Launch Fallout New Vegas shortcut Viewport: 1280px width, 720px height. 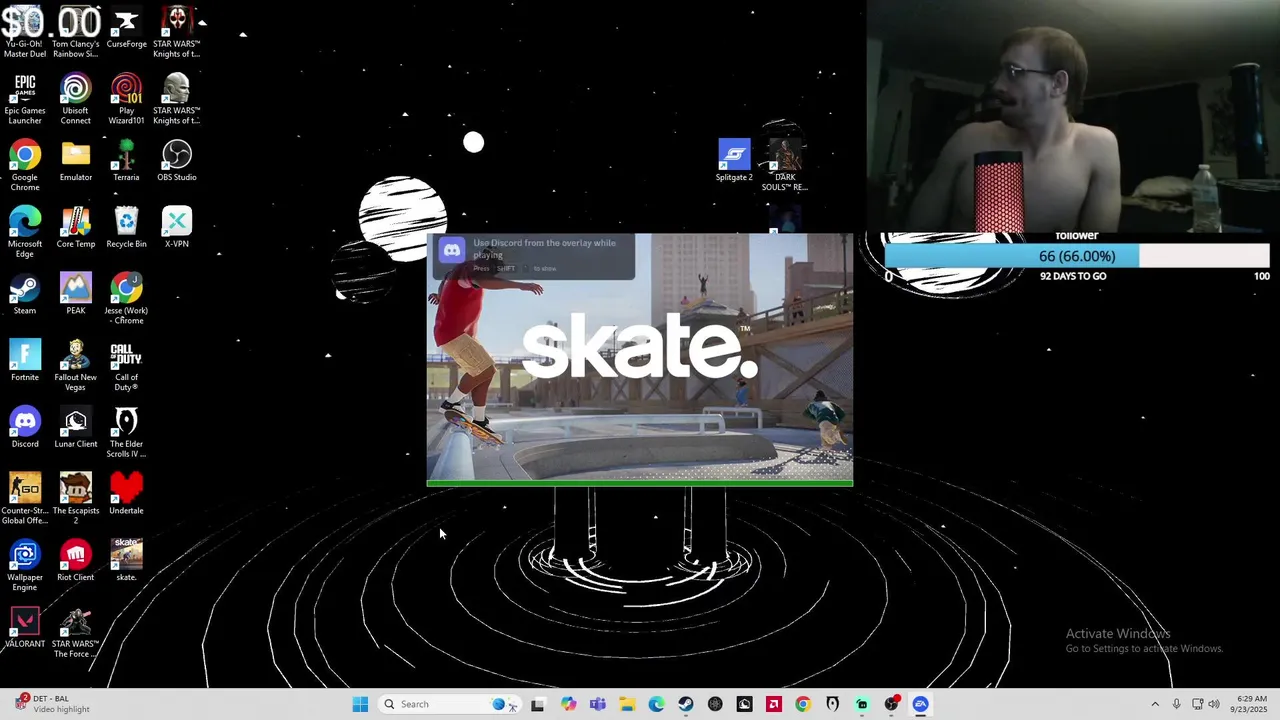click(x=76, y=366)
